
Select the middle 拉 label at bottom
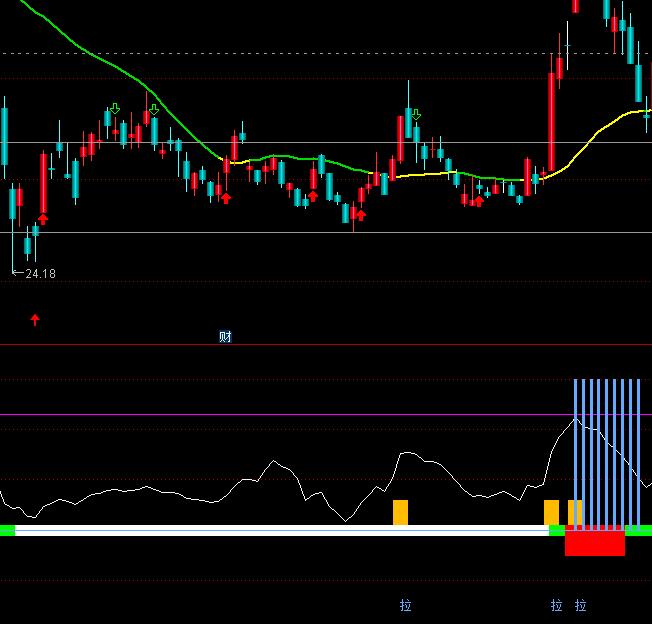click(x=556, y=605)
